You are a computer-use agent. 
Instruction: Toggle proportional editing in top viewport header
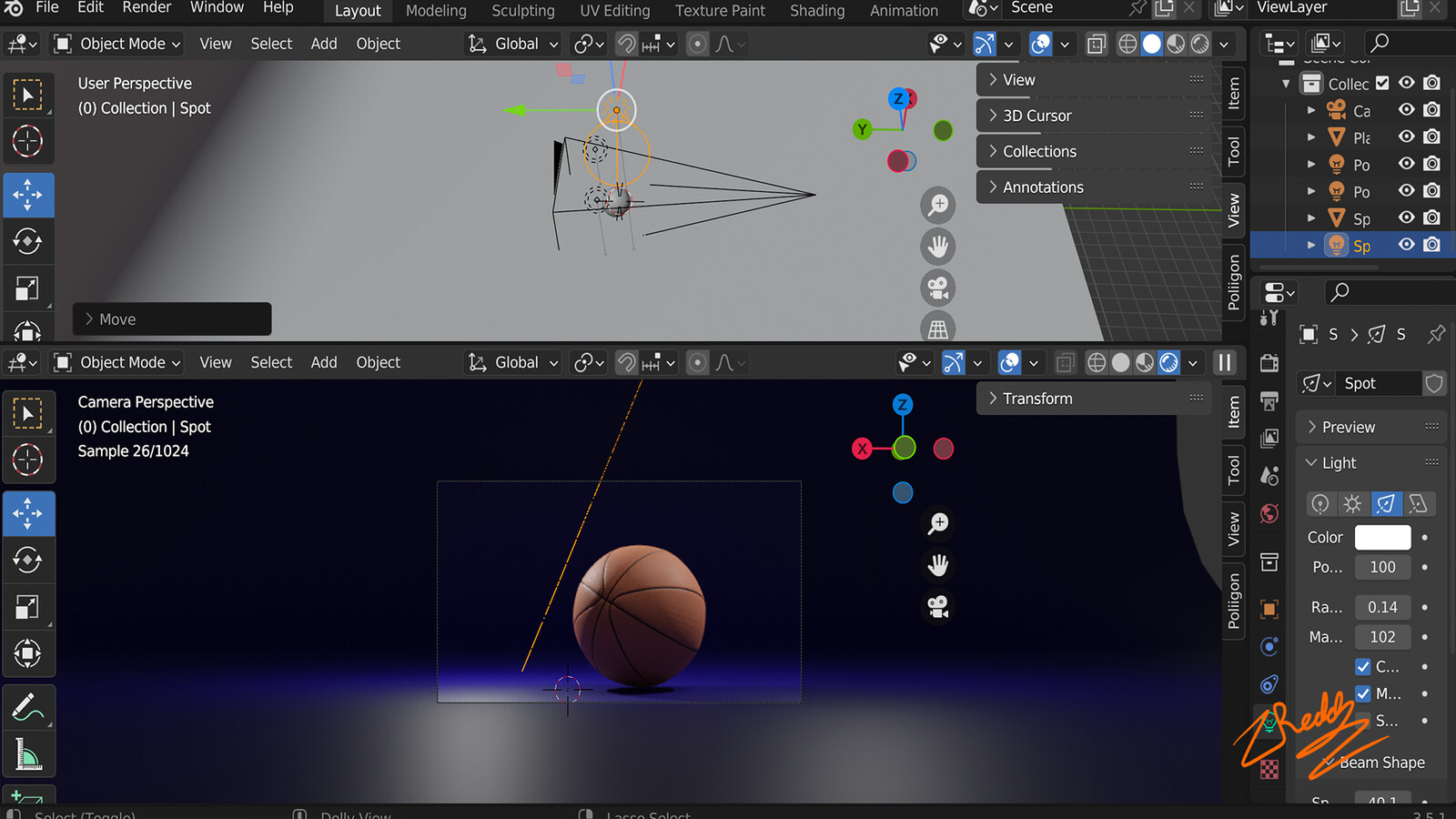coord(697,44)
